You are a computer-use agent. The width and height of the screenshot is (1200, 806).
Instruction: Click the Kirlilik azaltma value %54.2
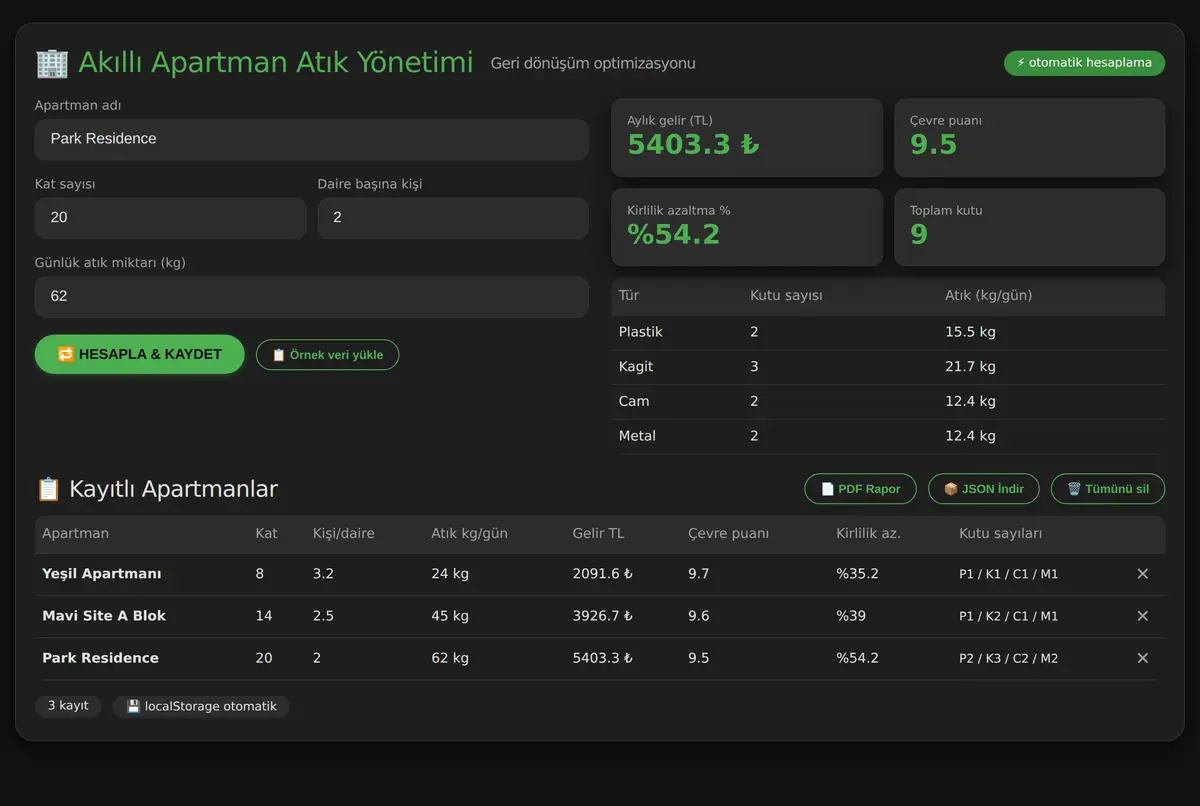674,234
